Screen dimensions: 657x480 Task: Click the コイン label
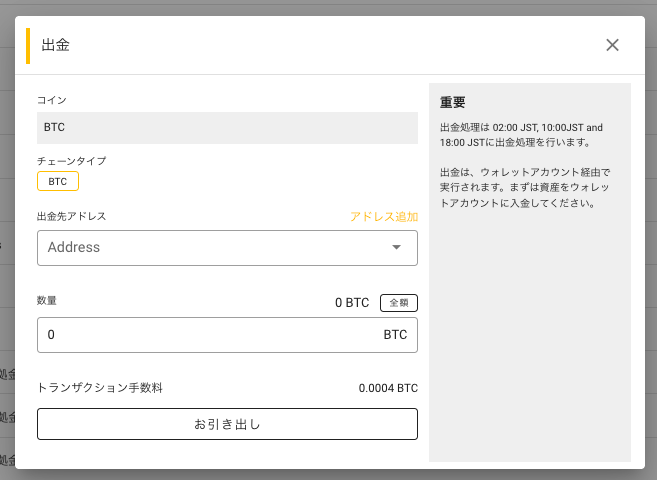[52, 100]
